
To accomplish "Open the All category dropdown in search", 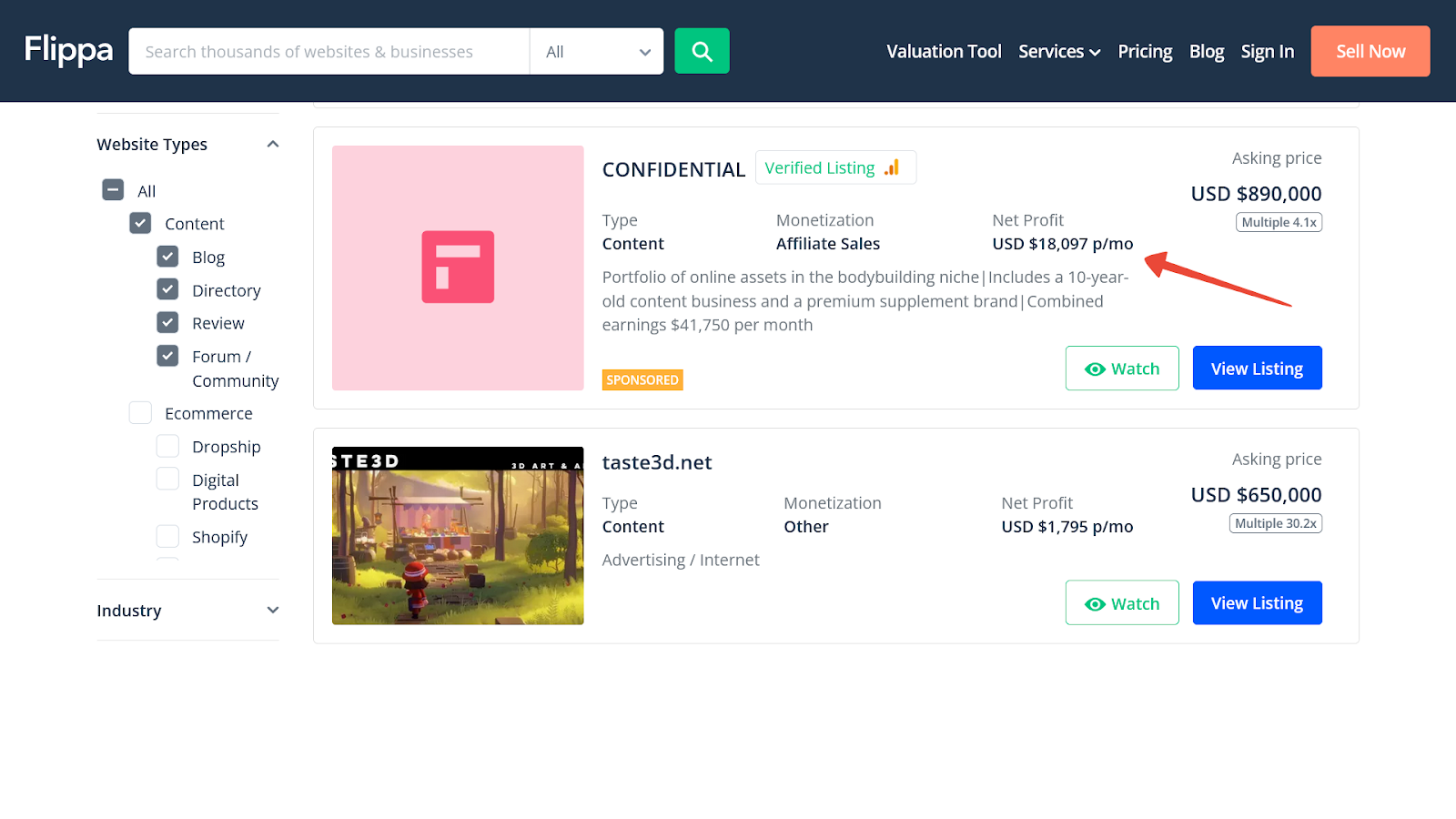I will (597, 52).
